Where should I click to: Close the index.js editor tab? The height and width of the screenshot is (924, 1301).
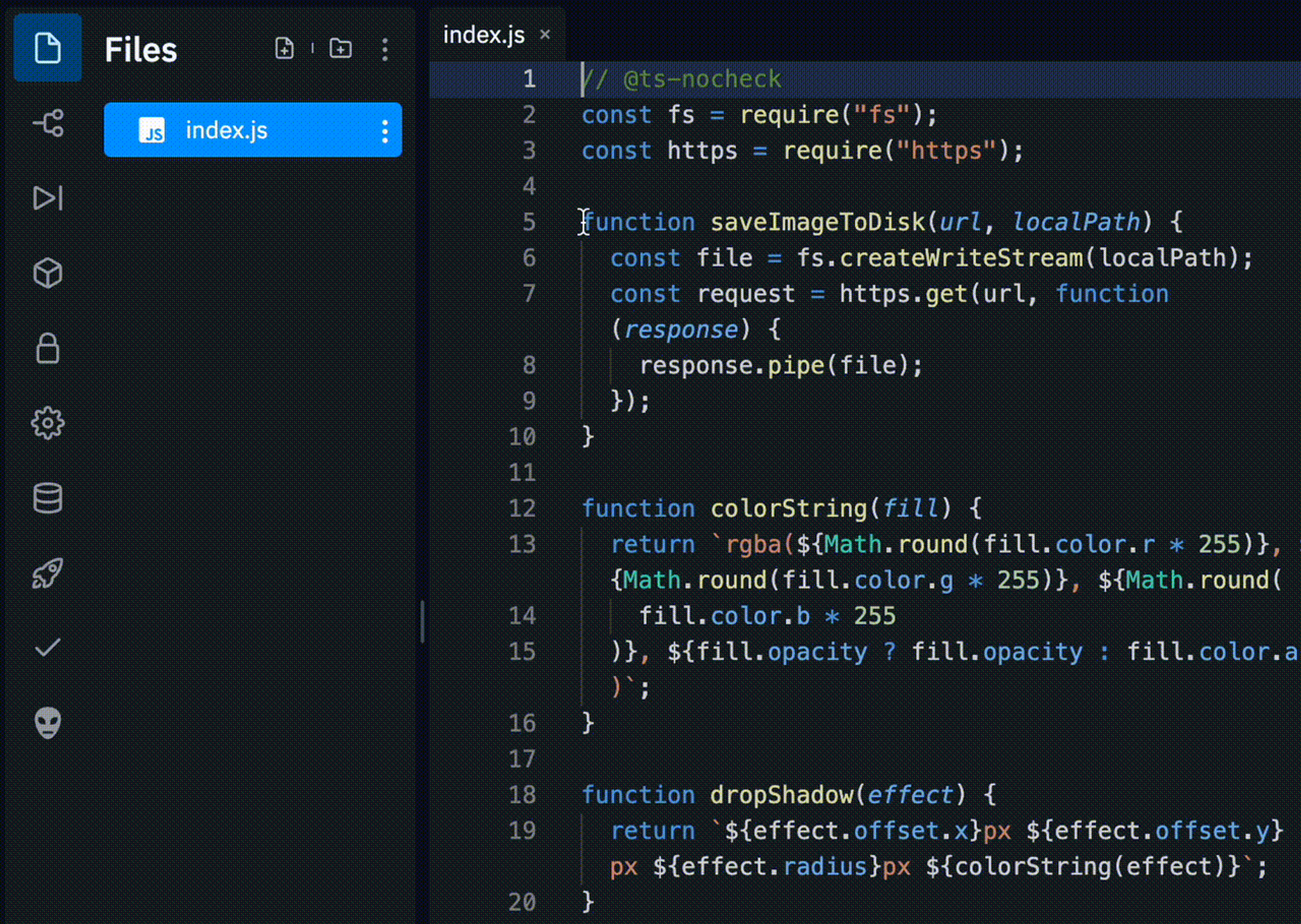click(545, 35)
